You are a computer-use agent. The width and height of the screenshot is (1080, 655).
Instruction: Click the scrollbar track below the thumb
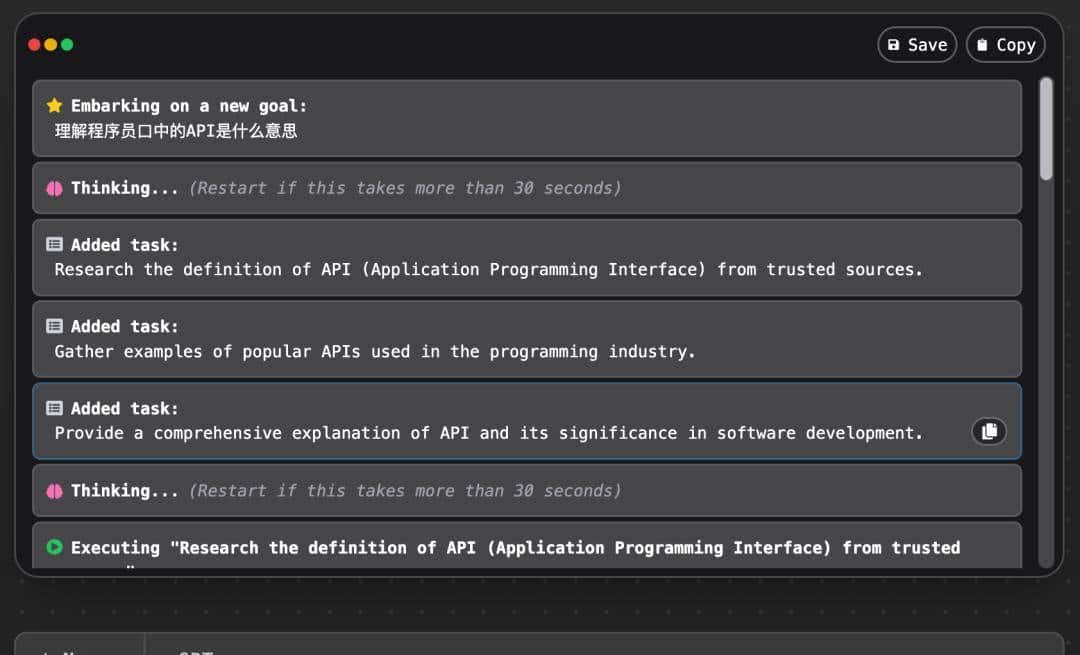1046,380
